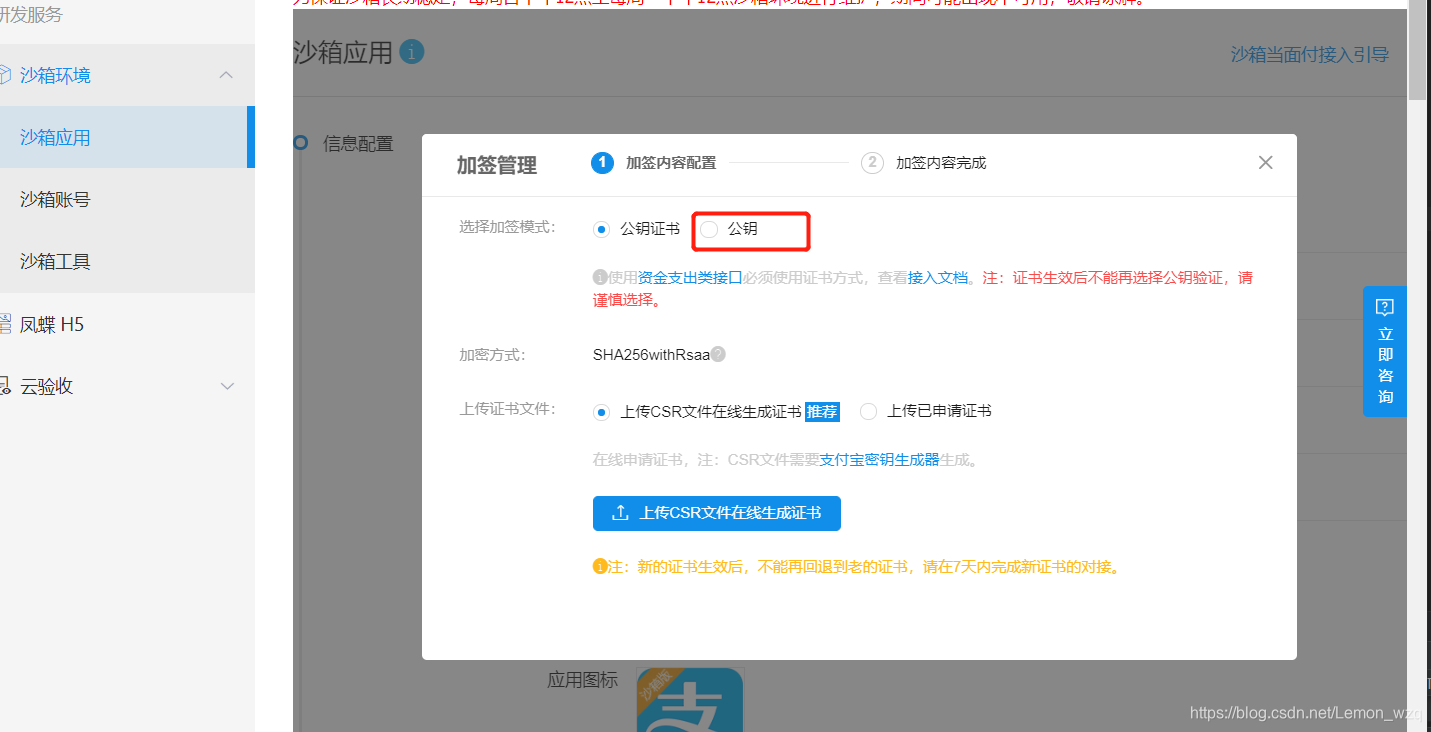1431x732 pixels.
Task: Close the 加签管理 dialog
Action: click(x=1265, y=162)
